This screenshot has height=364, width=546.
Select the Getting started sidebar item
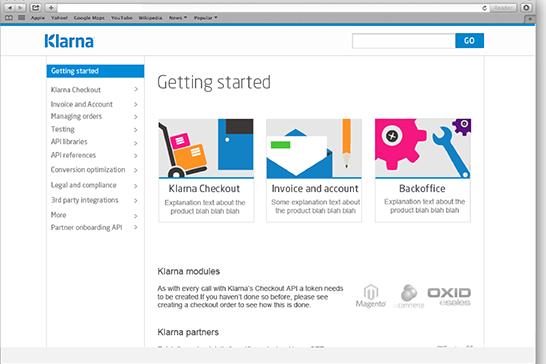95,71
